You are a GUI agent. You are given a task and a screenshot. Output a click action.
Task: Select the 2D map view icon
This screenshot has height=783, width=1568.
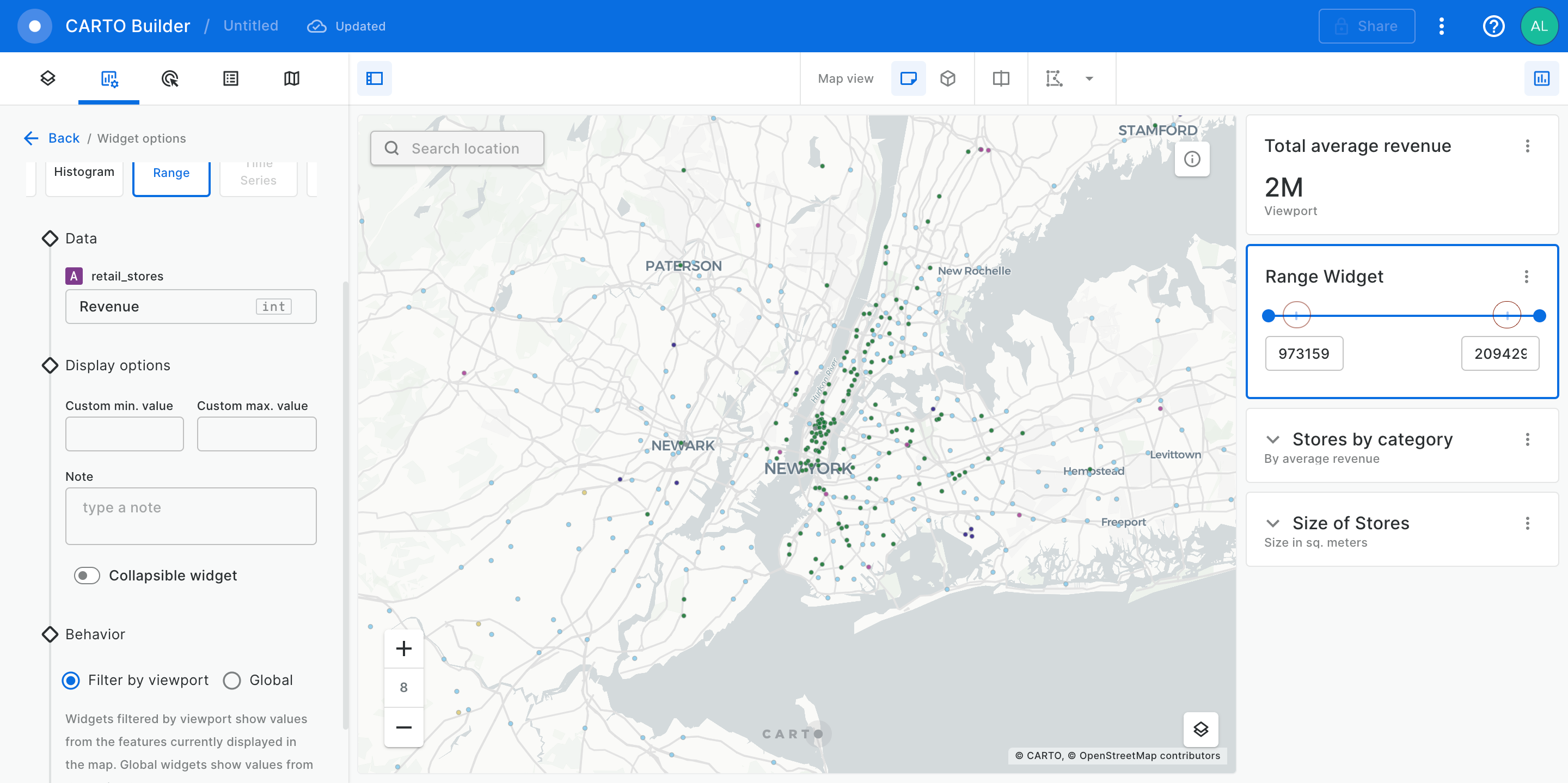(x=908, y=78)
